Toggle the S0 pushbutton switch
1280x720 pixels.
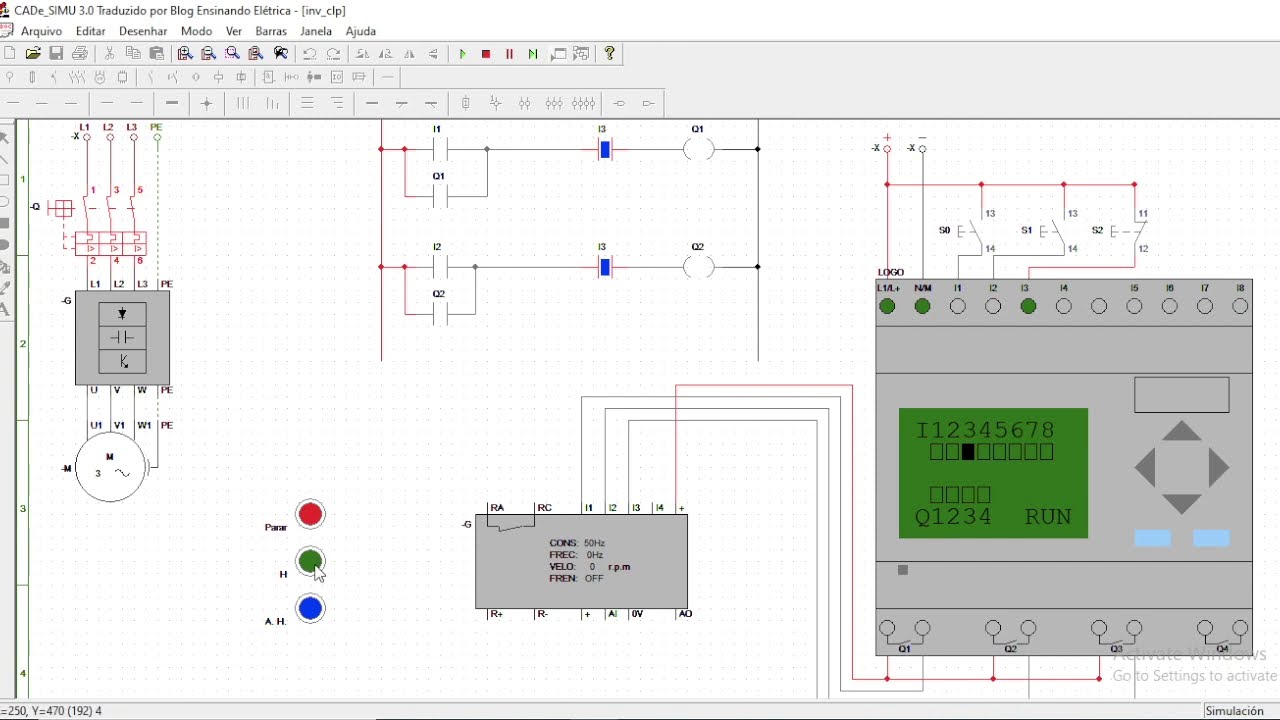point(969,232)
